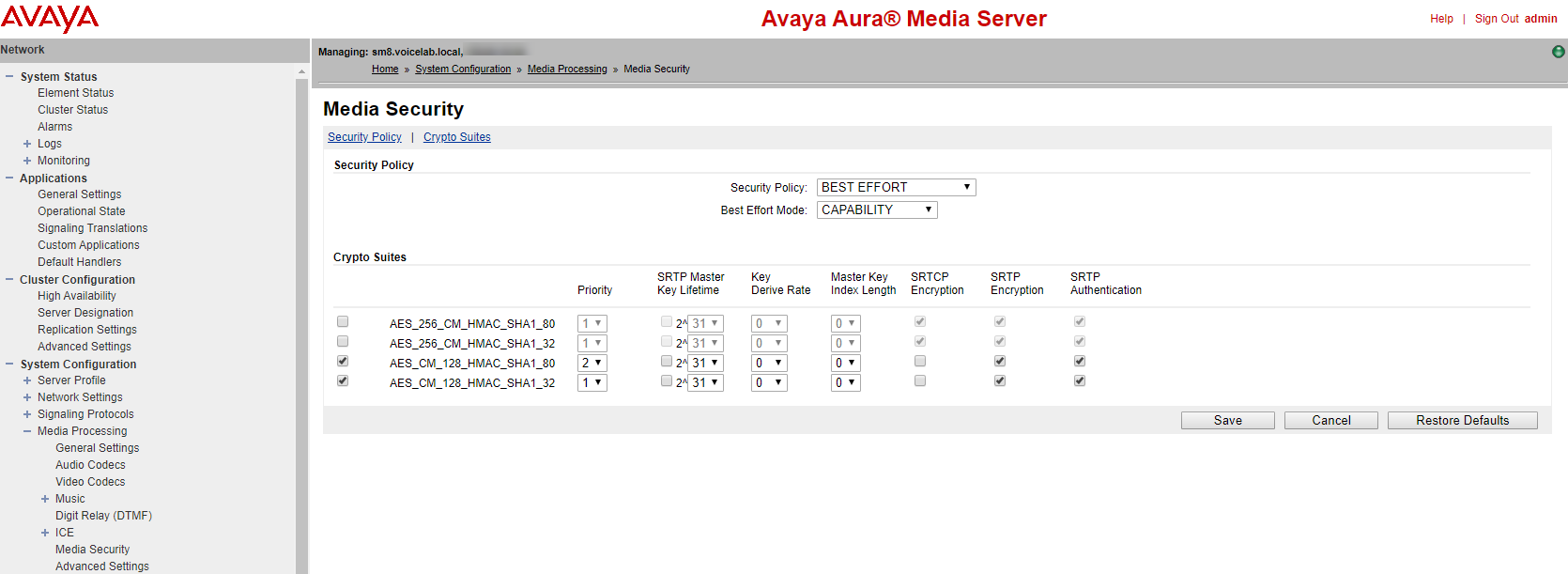
Task: Open Default Handlers page
Action: (x=79, y=262)
